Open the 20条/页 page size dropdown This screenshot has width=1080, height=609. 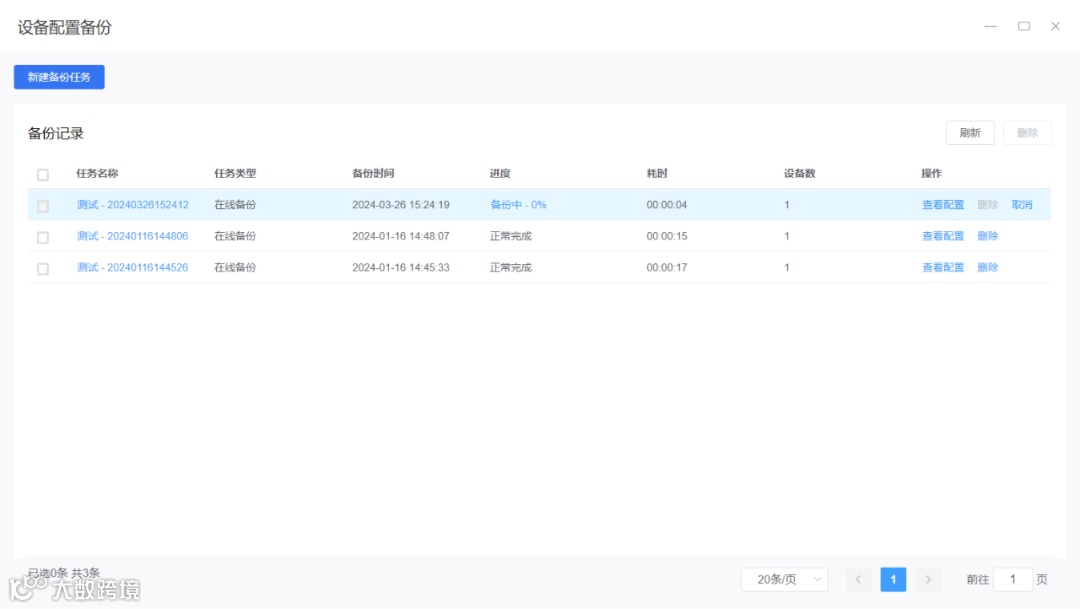tap(785, 579)
